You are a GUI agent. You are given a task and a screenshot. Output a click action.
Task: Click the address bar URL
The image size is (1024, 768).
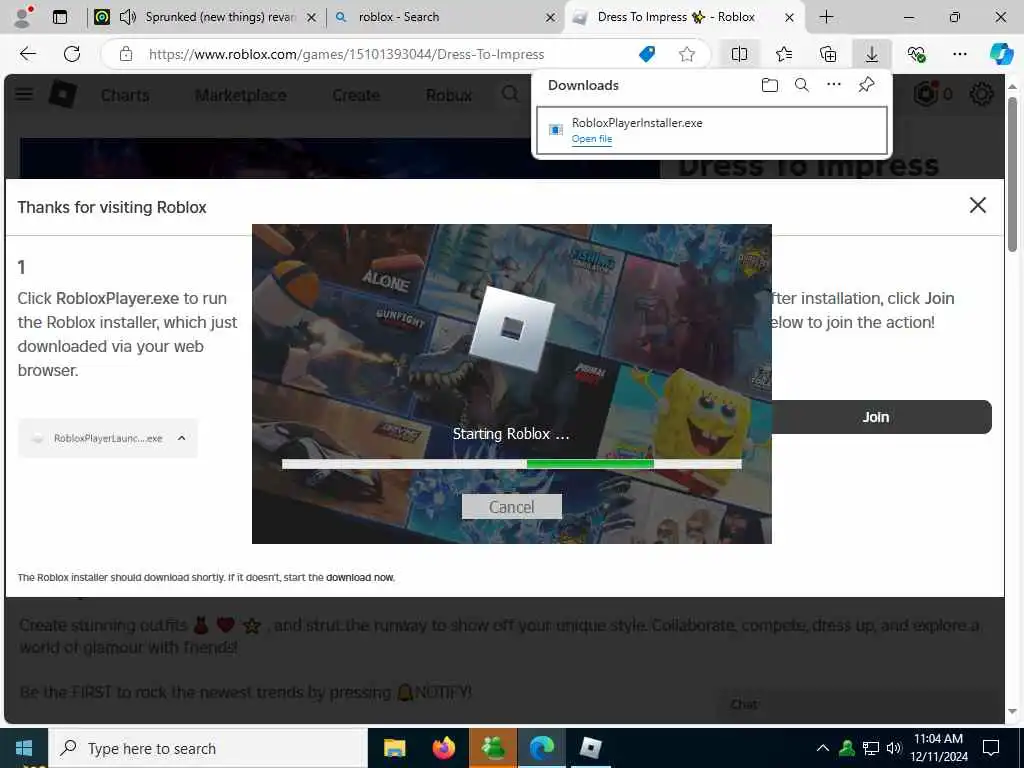tap(346, 54)
